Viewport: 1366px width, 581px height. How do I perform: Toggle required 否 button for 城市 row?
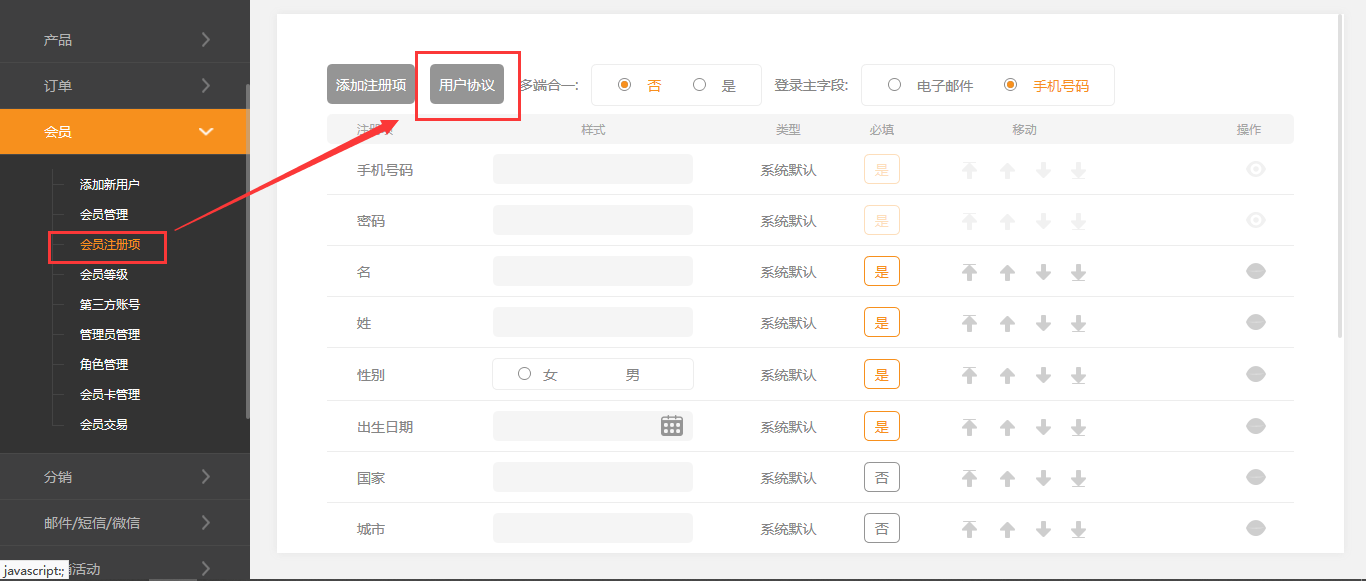pos(881,528)
